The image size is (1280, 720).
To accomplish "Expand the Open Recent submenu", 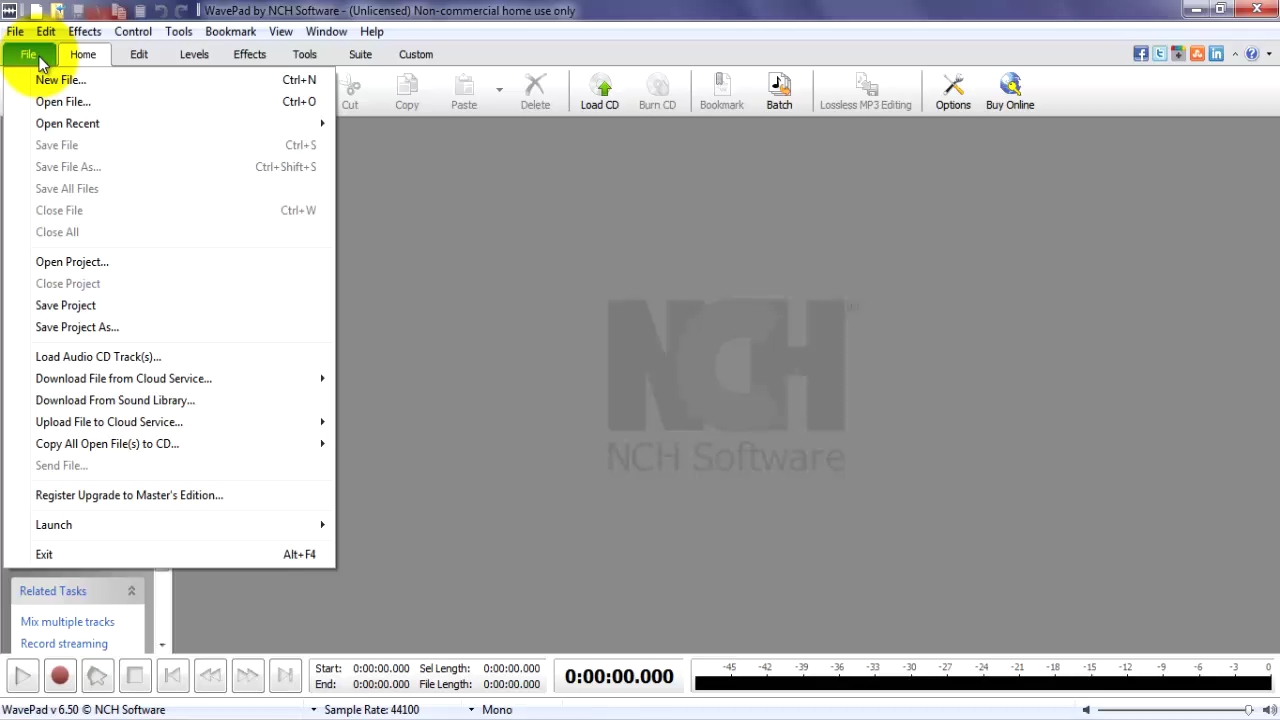I will [180, 123].
